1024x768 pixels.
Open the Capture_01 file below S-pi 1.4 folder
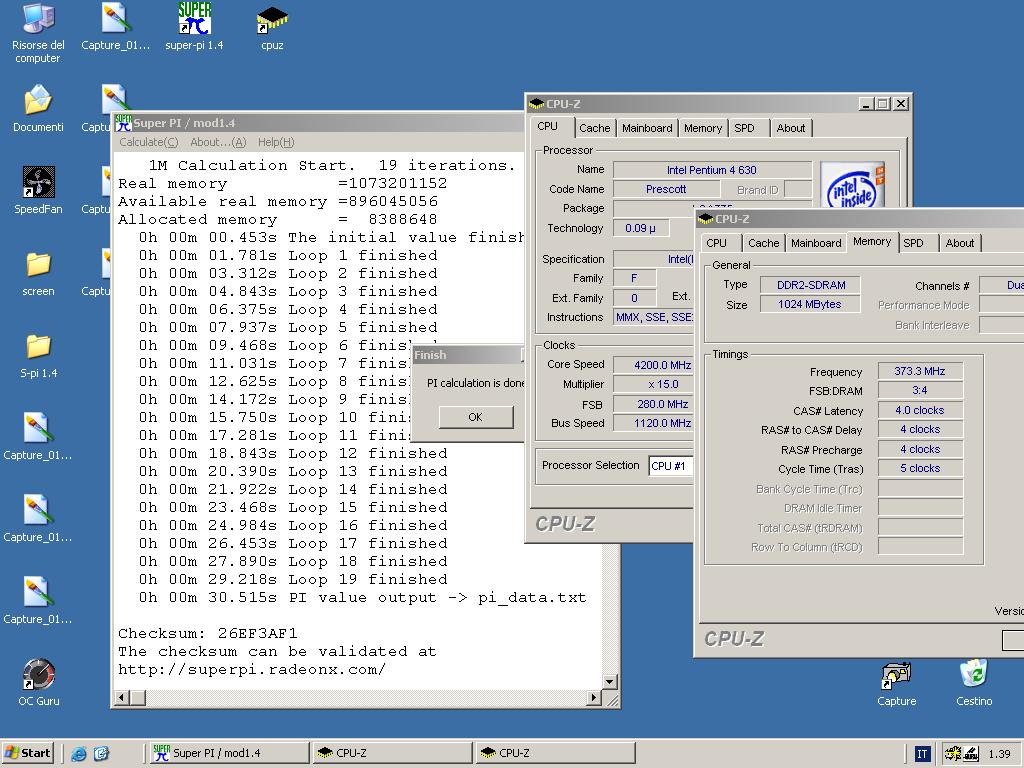(x=38, y=437)
